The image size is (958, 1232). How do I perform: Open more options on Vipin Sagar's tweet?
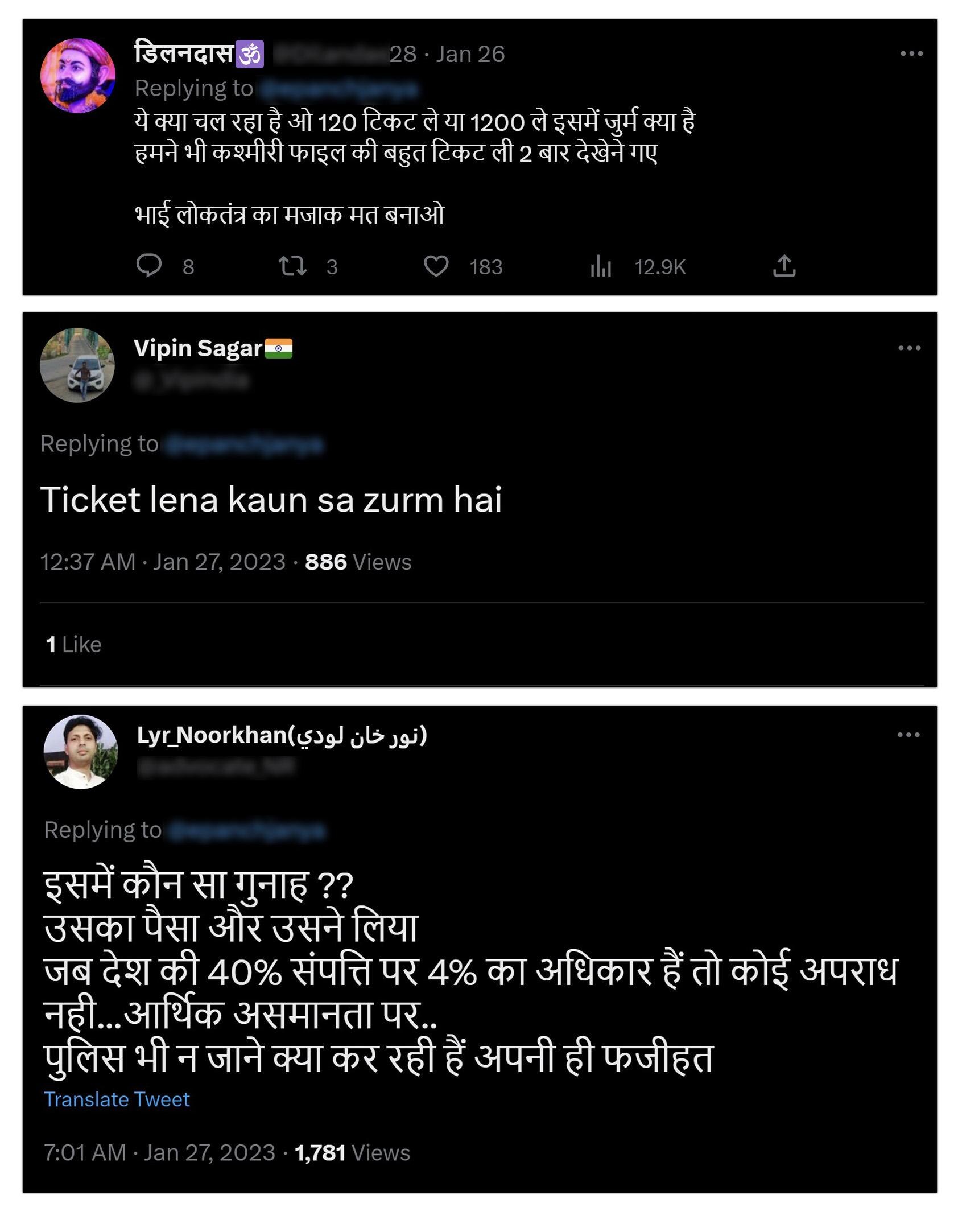tap(909, 348)
